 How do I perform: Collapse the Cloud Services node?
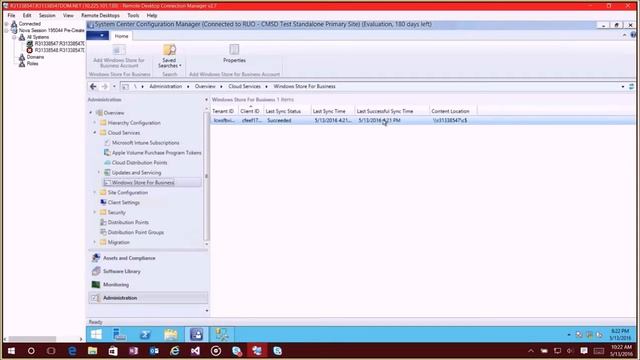[x=95, y=133]
